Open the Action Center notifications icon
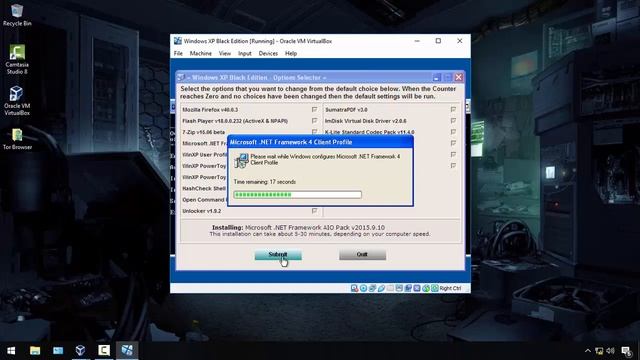640x360 pixels. coord(627,351)
